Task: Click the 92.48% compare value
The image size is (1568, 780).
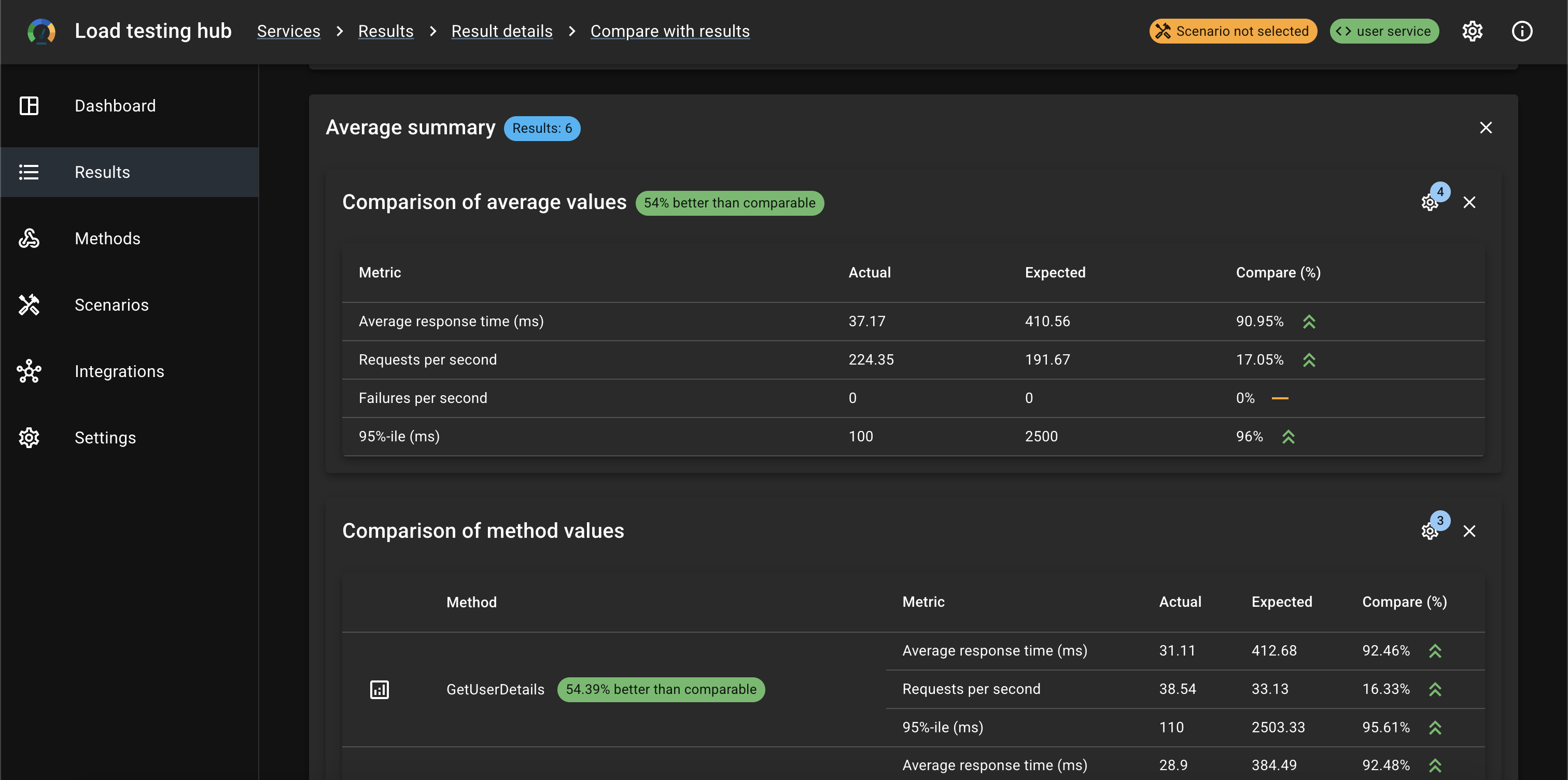Action: click(1386, 765)
